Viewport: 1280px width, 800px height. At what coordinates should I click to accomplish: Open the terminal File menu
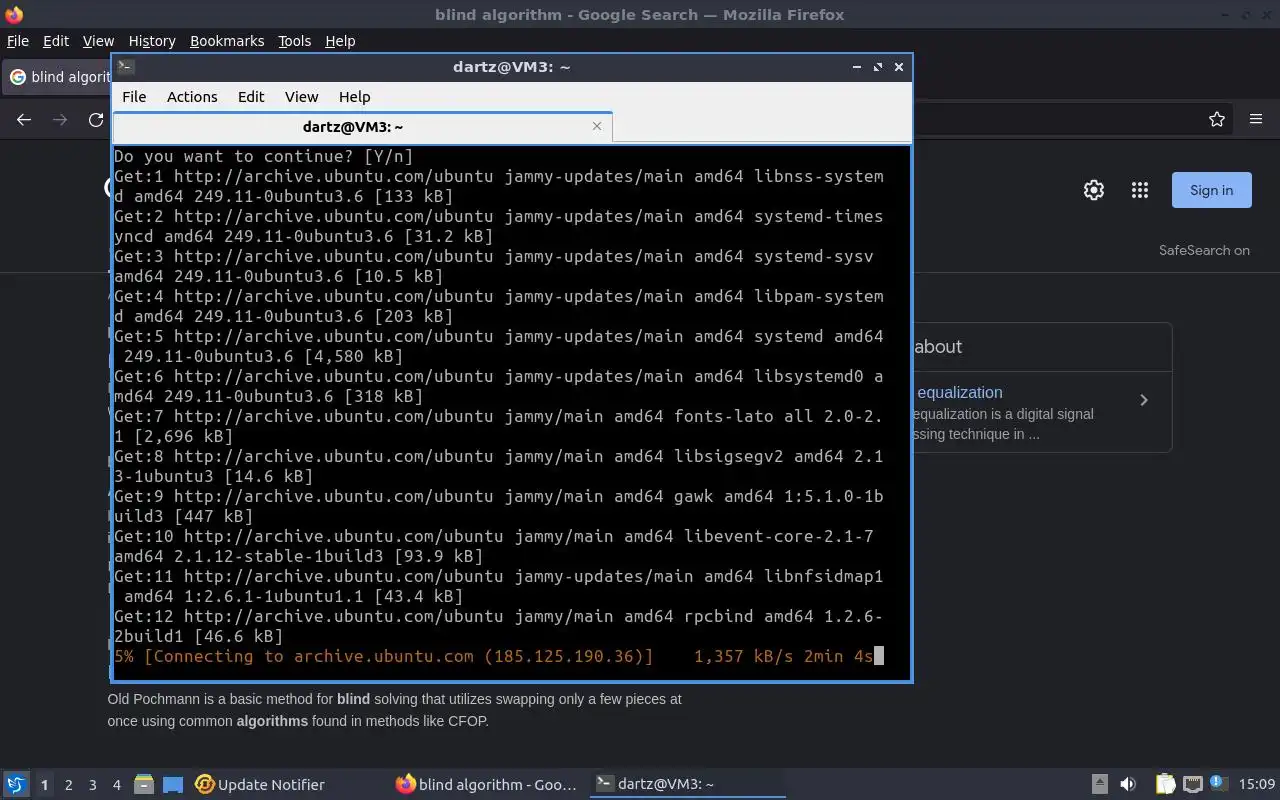[x=134, y=97]
